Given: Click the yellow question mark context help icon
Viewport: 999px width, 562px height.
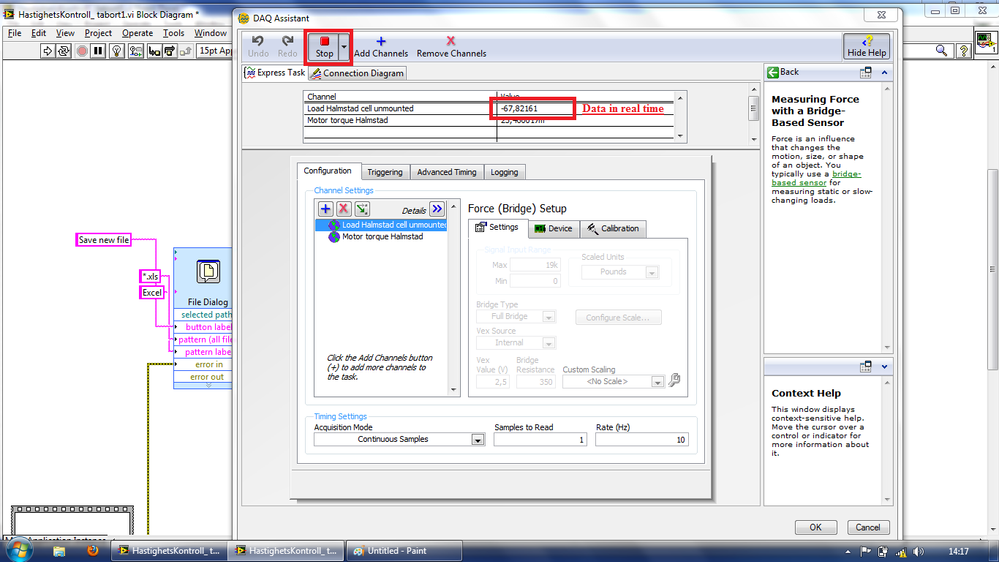Looking at the screenshot, I should click(x=964, y=50).
